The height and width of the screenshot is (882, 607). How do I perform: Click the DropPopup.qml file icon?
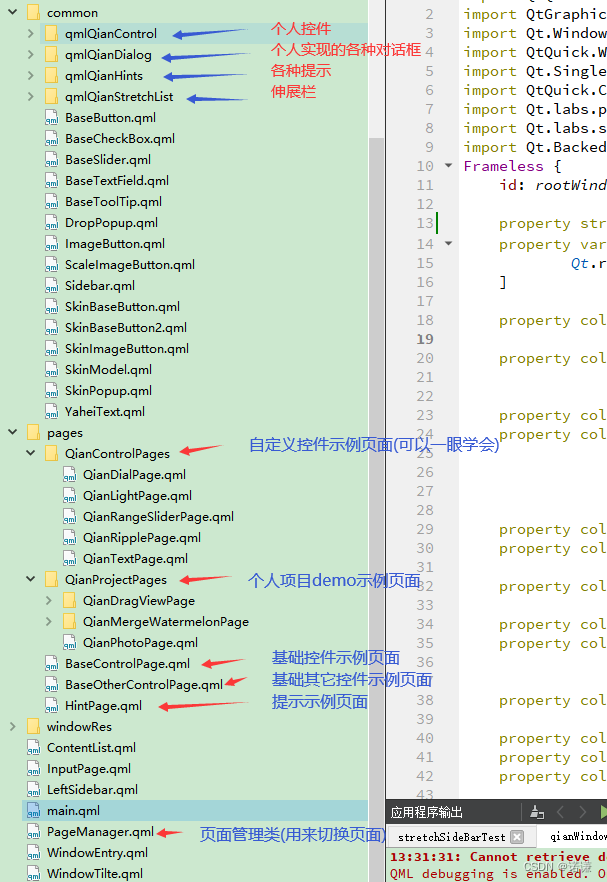pyautogui.click(x=52, y=223)
